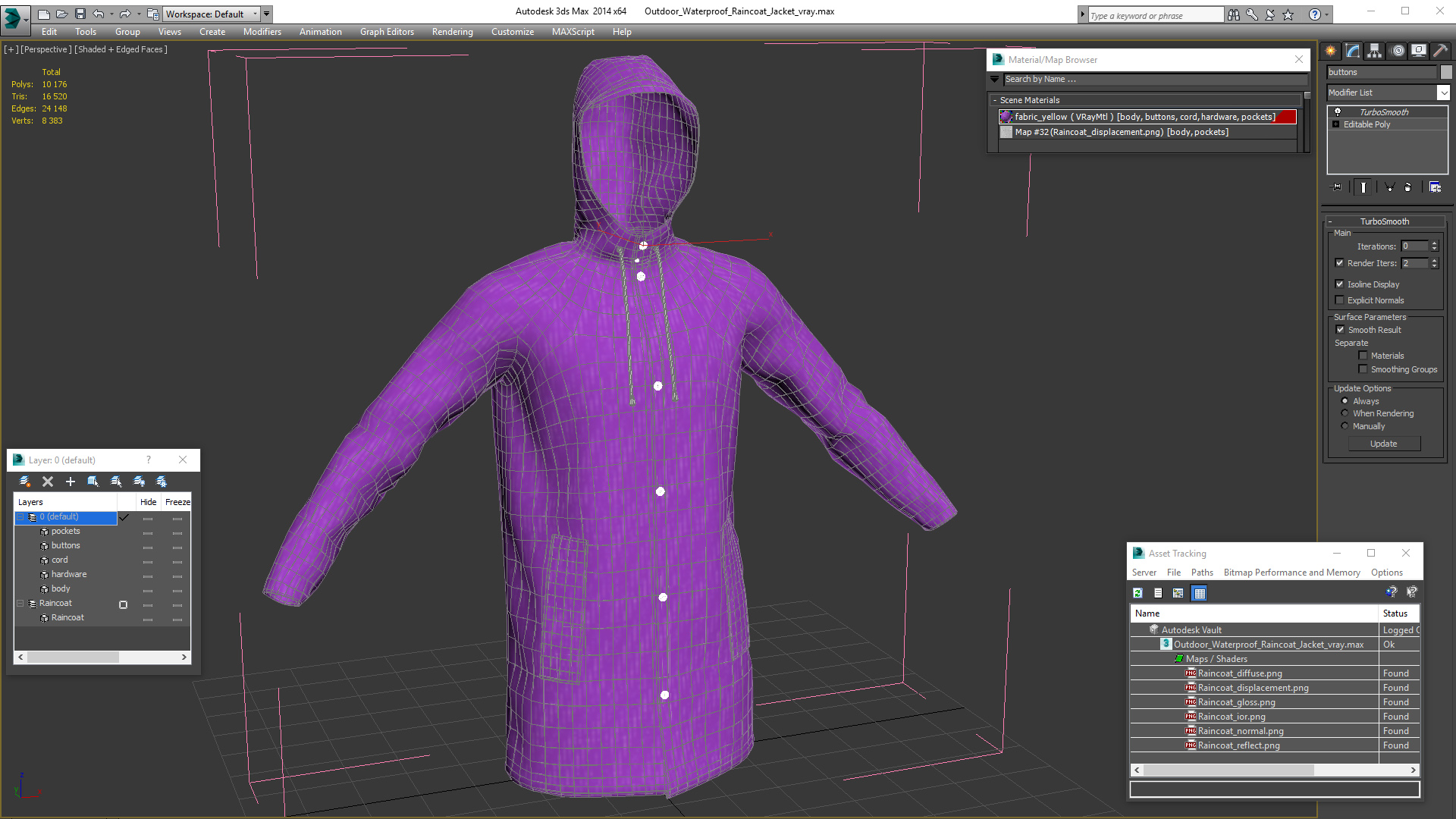Collapse the TurboSmooth rollout
The image size is (1456, 819).
click(1385, 221)
